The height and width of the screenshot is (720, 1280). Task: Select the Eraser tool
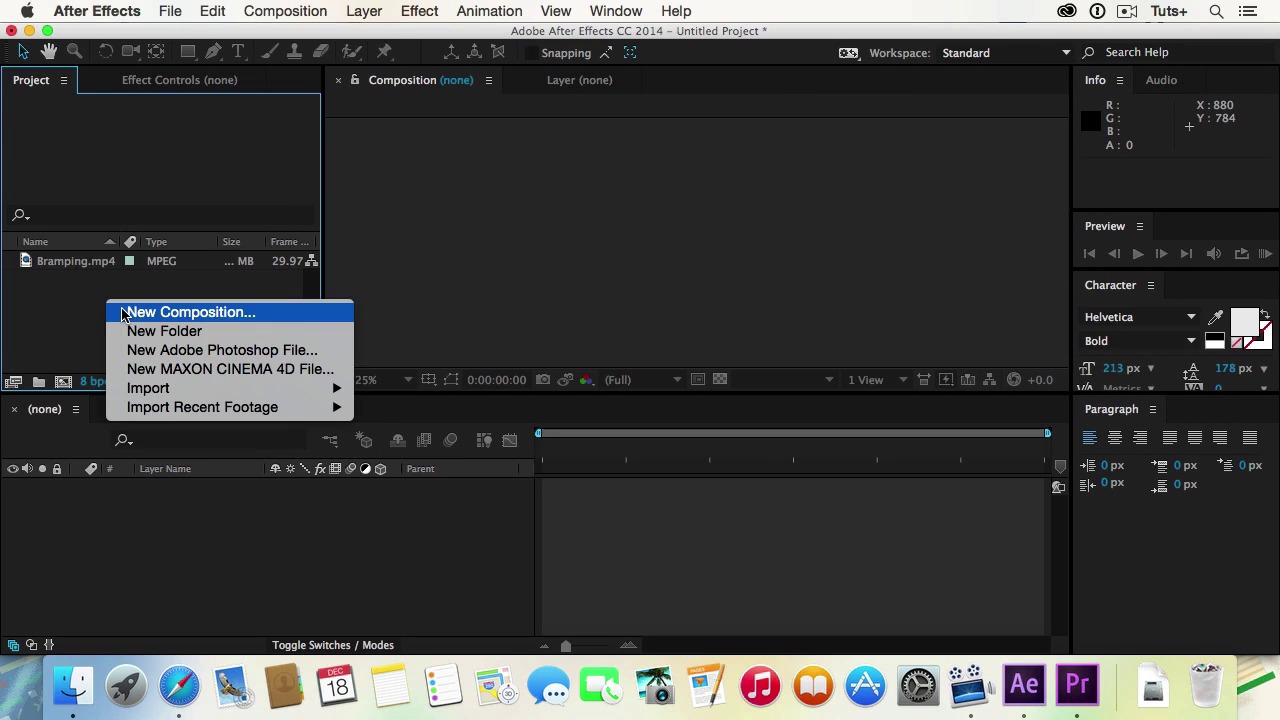[321, 52]
